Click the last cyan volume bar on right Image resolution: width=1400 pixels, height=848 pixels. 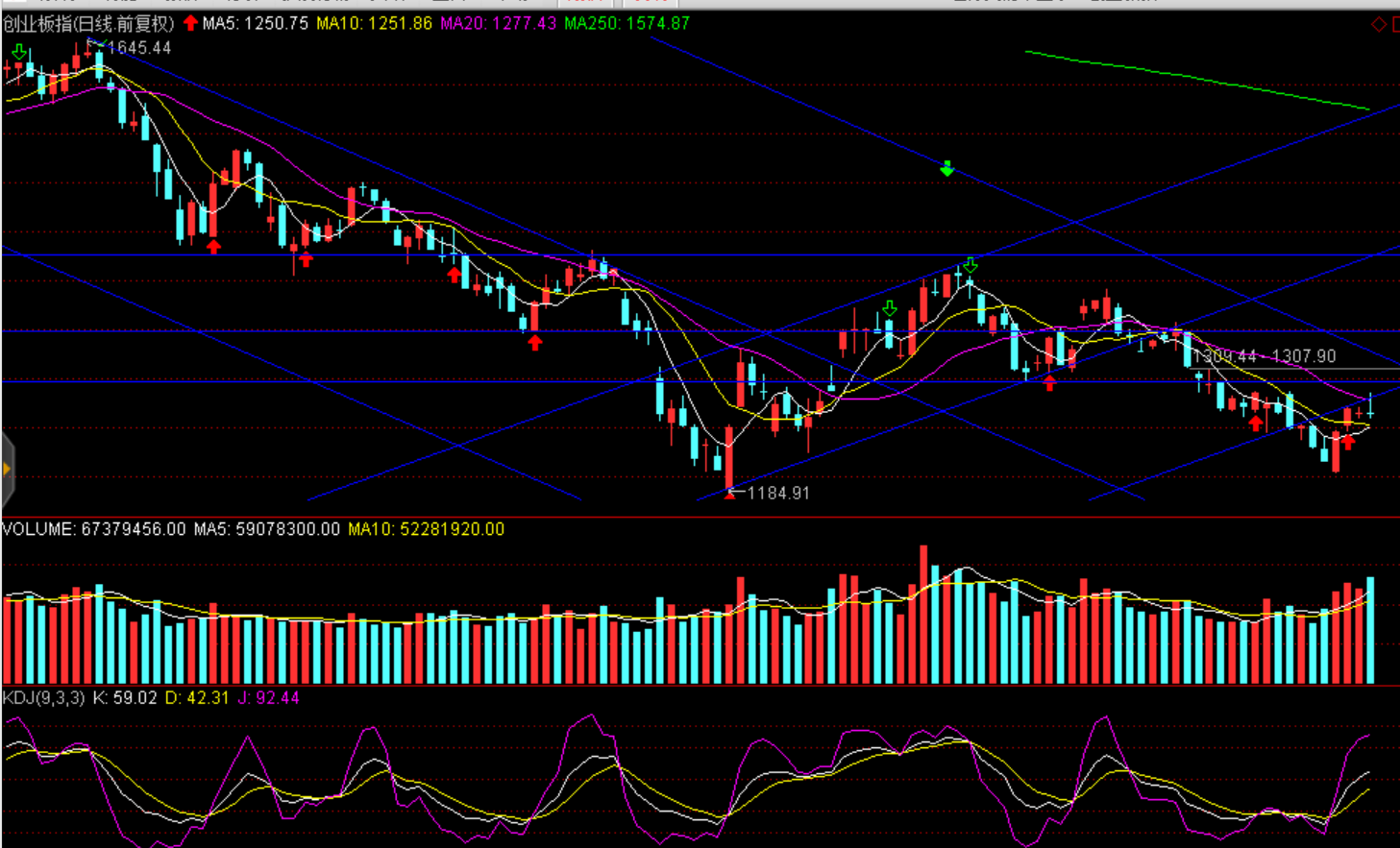point(1370,630)
